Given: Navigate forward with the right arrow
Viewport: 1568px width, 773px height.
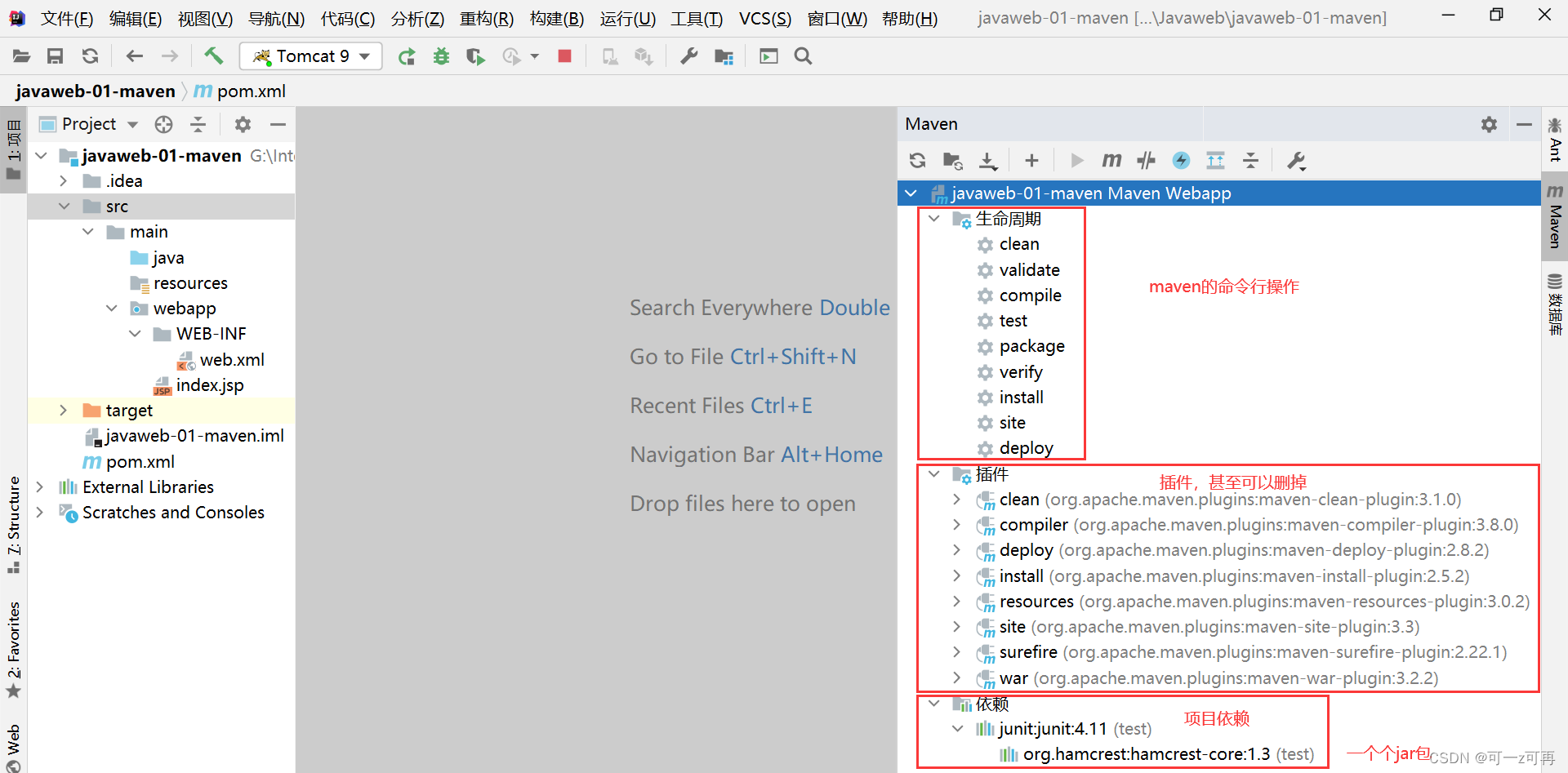Looking at the screenshot, I should pyautogui.click(x=169, y=56).
